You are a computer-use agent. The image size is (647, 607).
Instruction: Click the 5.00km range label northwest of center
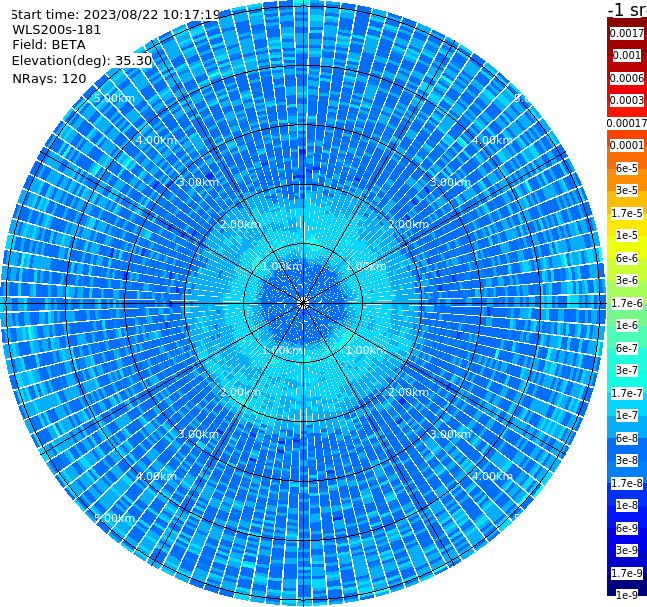coord(114,98)
